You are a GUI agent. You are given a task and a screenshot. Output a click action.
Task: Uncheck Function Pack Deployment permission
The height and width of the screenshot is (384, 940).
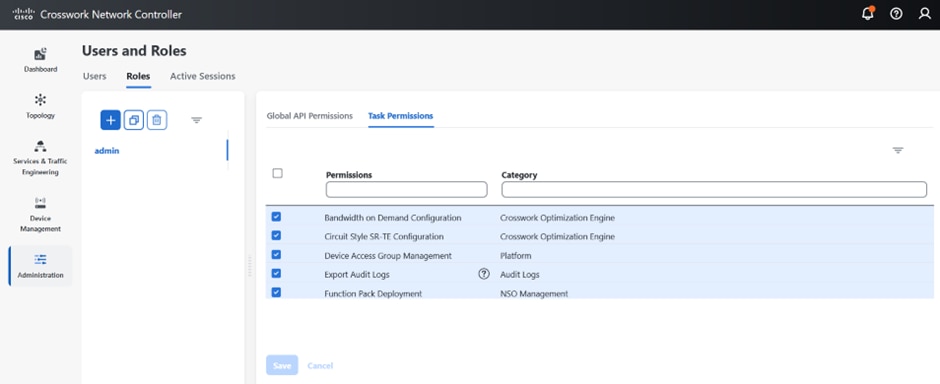(276, 292)
